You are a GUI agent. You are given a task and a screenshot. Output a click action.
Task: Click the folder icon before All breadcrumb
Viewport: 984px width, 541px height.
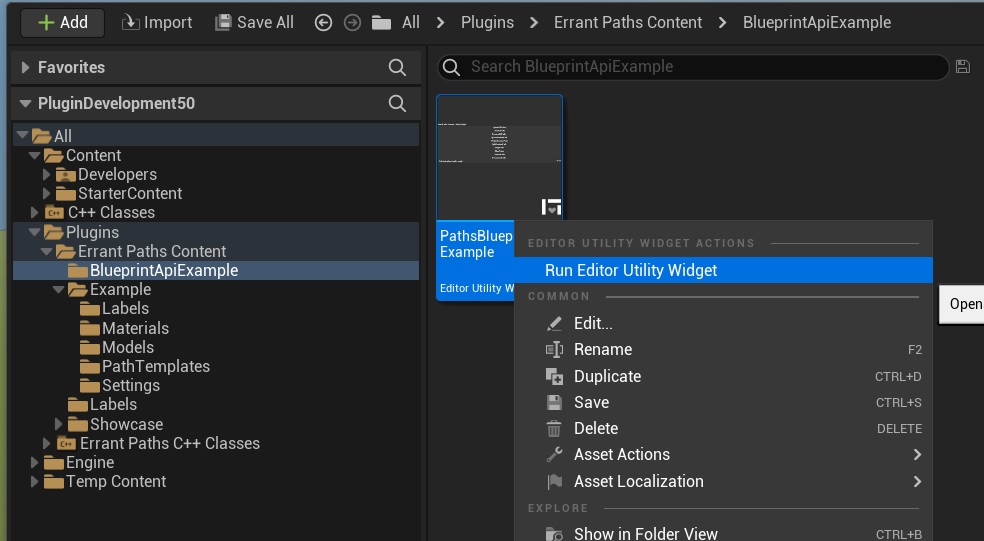380,22
